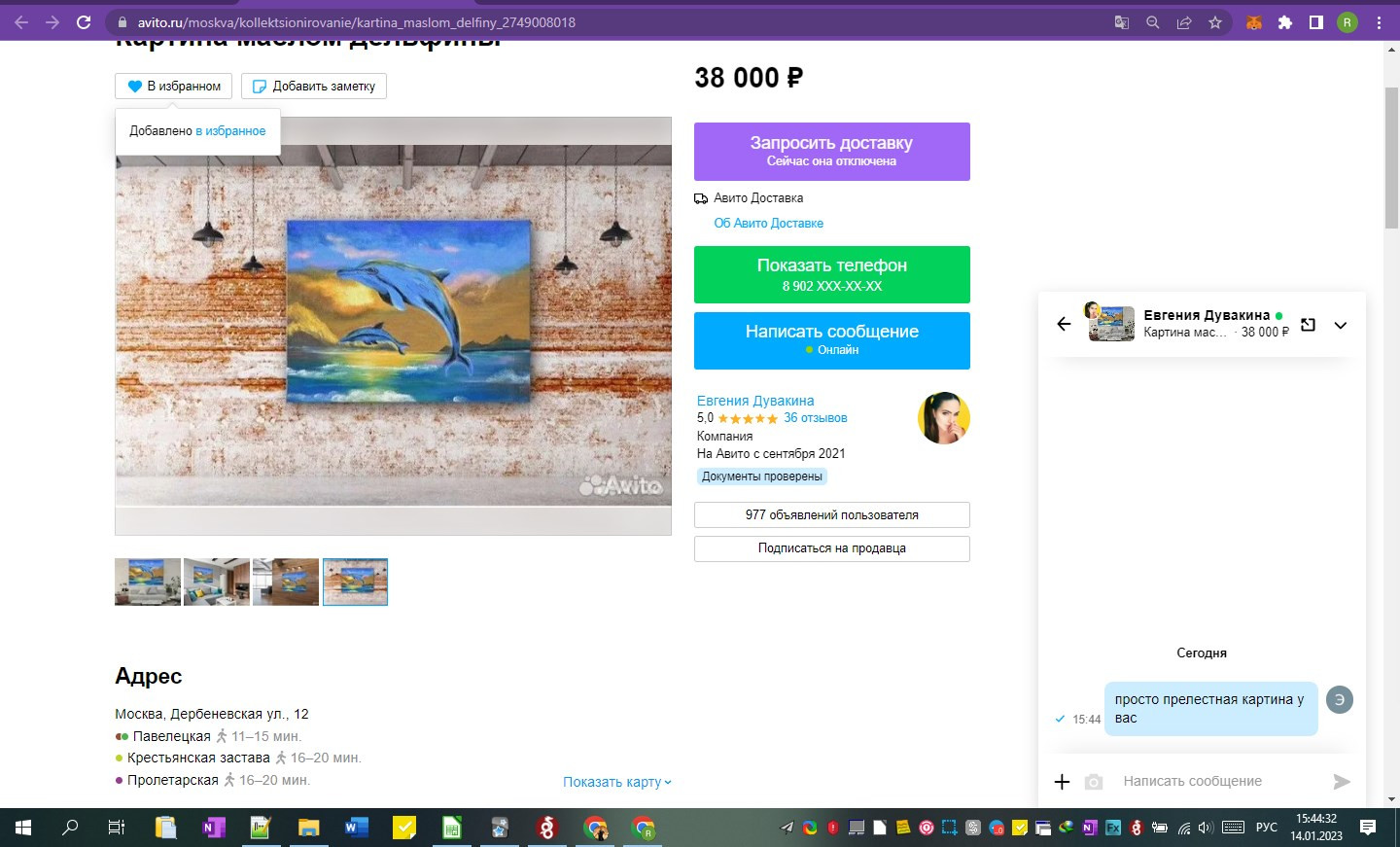Select fourth thumbnail with brick wall

(x=355, y=582)
